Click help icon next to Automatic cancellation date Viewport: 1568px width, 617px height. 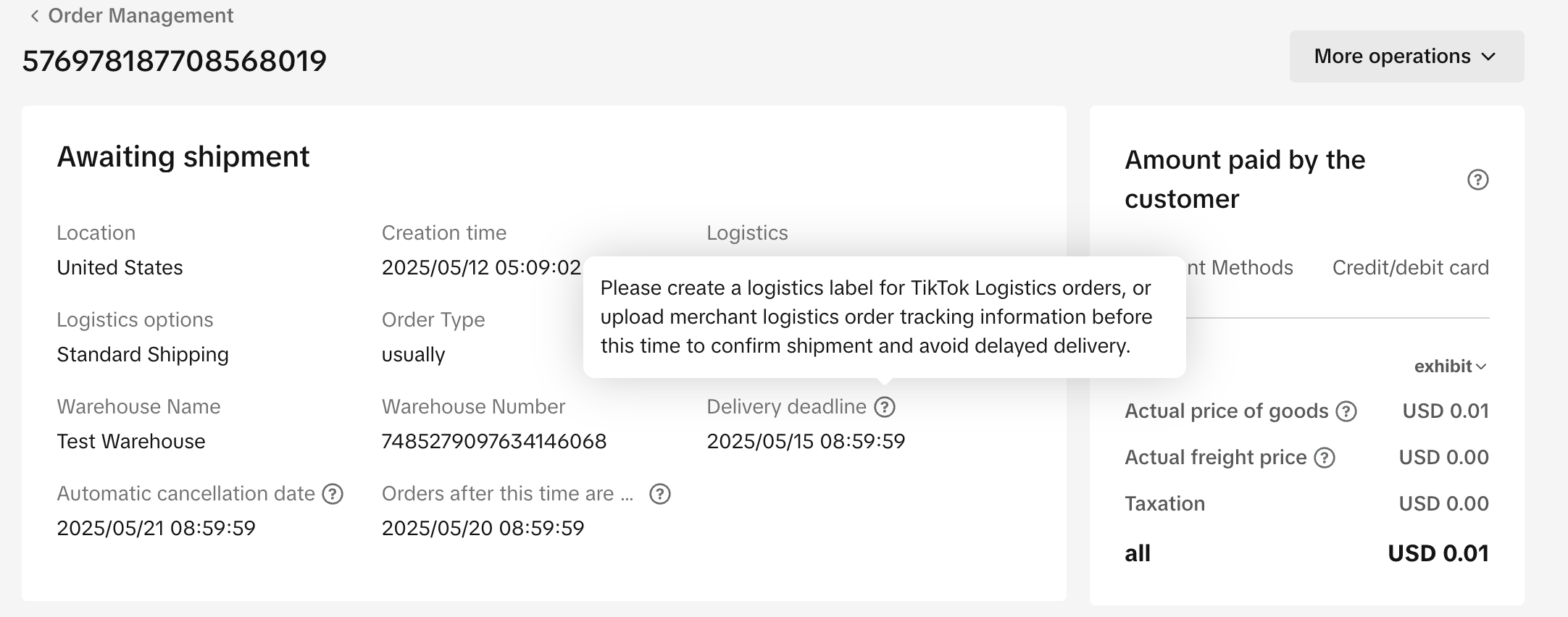point(333,494)
